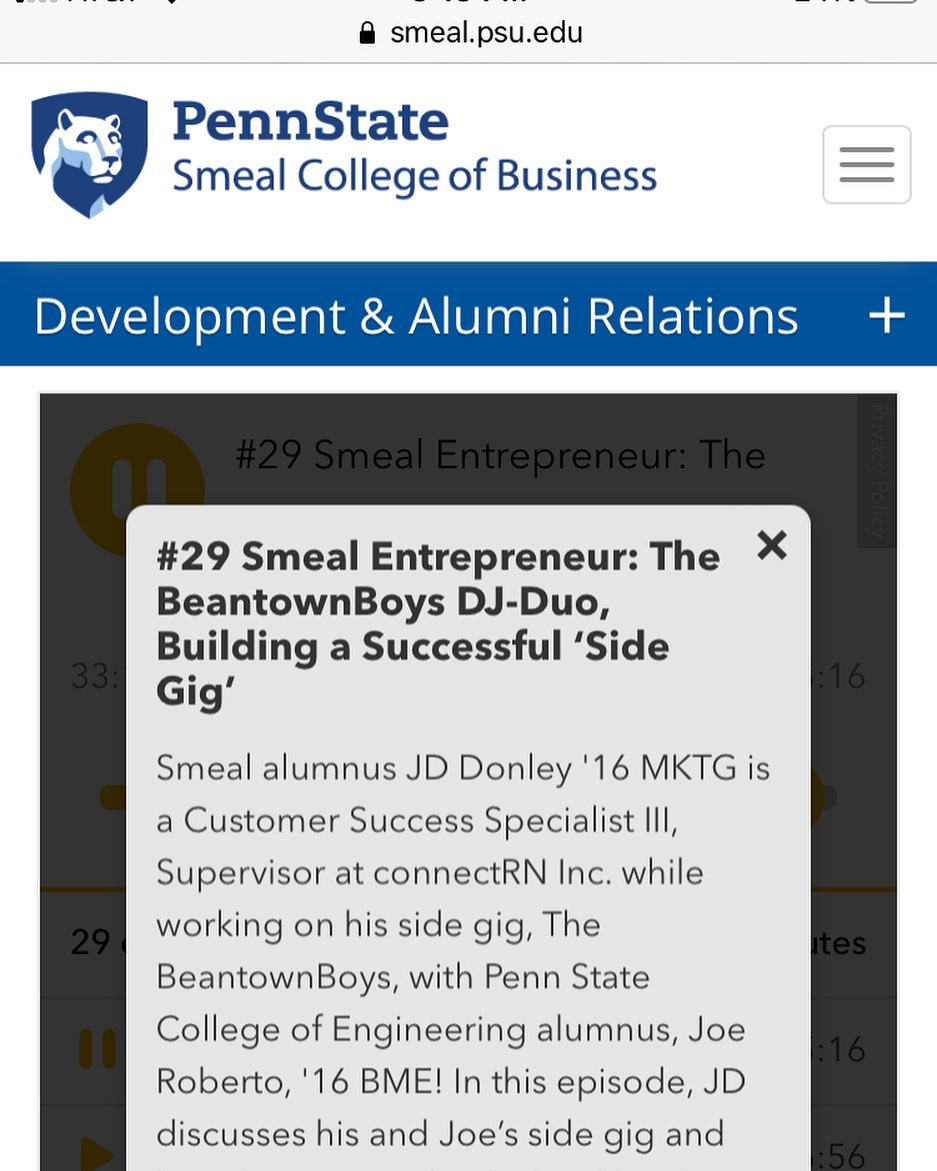937x1171 pixels.
Task: Click the start of the audio progress bar
Action: click(112, 798)
